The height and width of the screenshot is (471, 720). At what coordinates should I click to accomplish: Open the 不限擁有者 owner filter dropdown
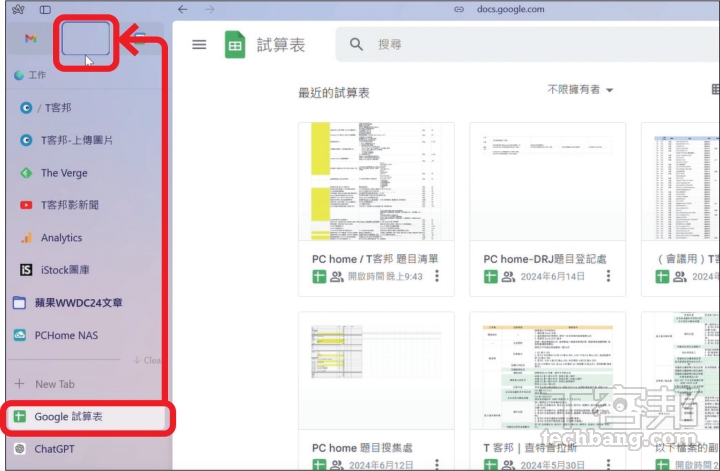point(580,90)
